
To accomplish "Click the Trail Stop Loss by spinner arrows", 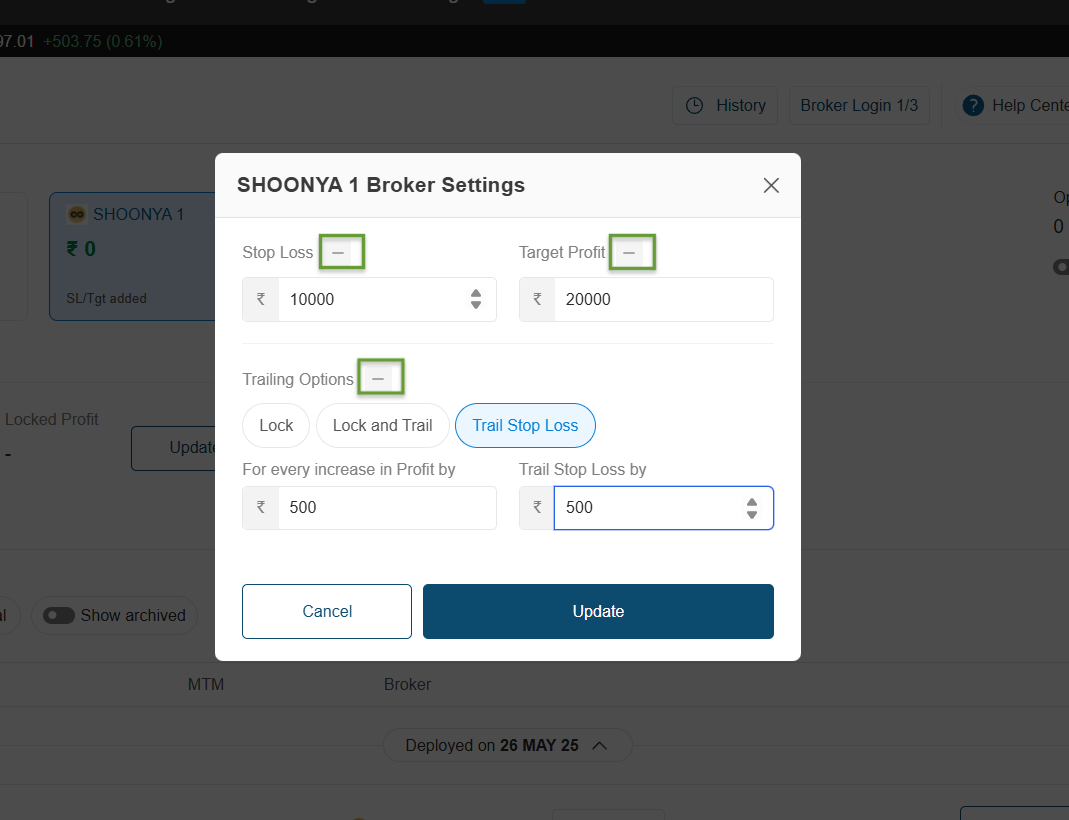I will coord(752,508).
